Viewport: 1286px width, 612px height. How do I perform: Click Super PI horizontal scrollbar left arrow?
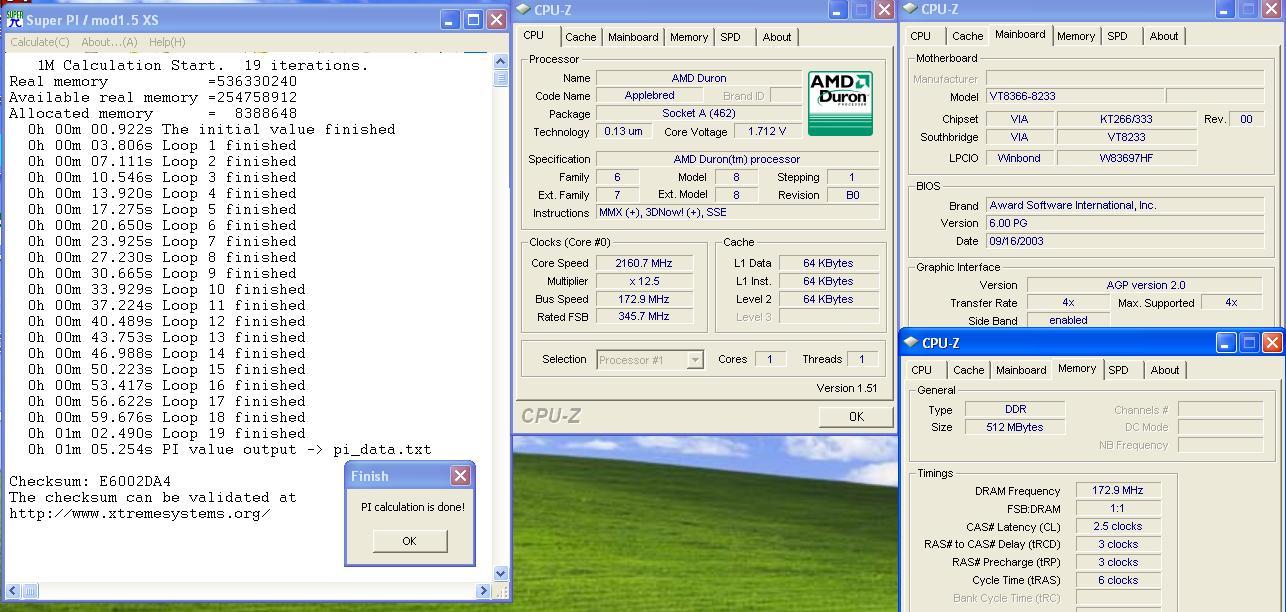tap(12, 591)
